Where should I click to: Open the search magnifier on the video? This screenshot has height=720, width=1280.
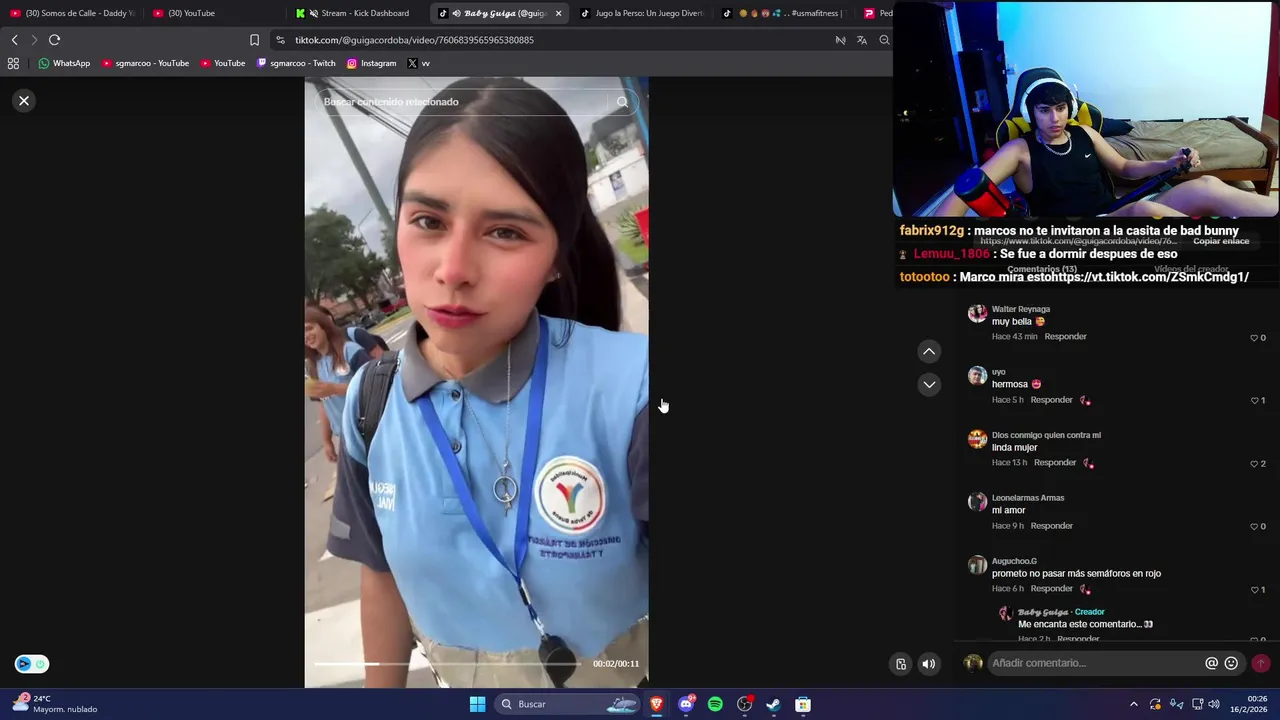tap(622, 102)
